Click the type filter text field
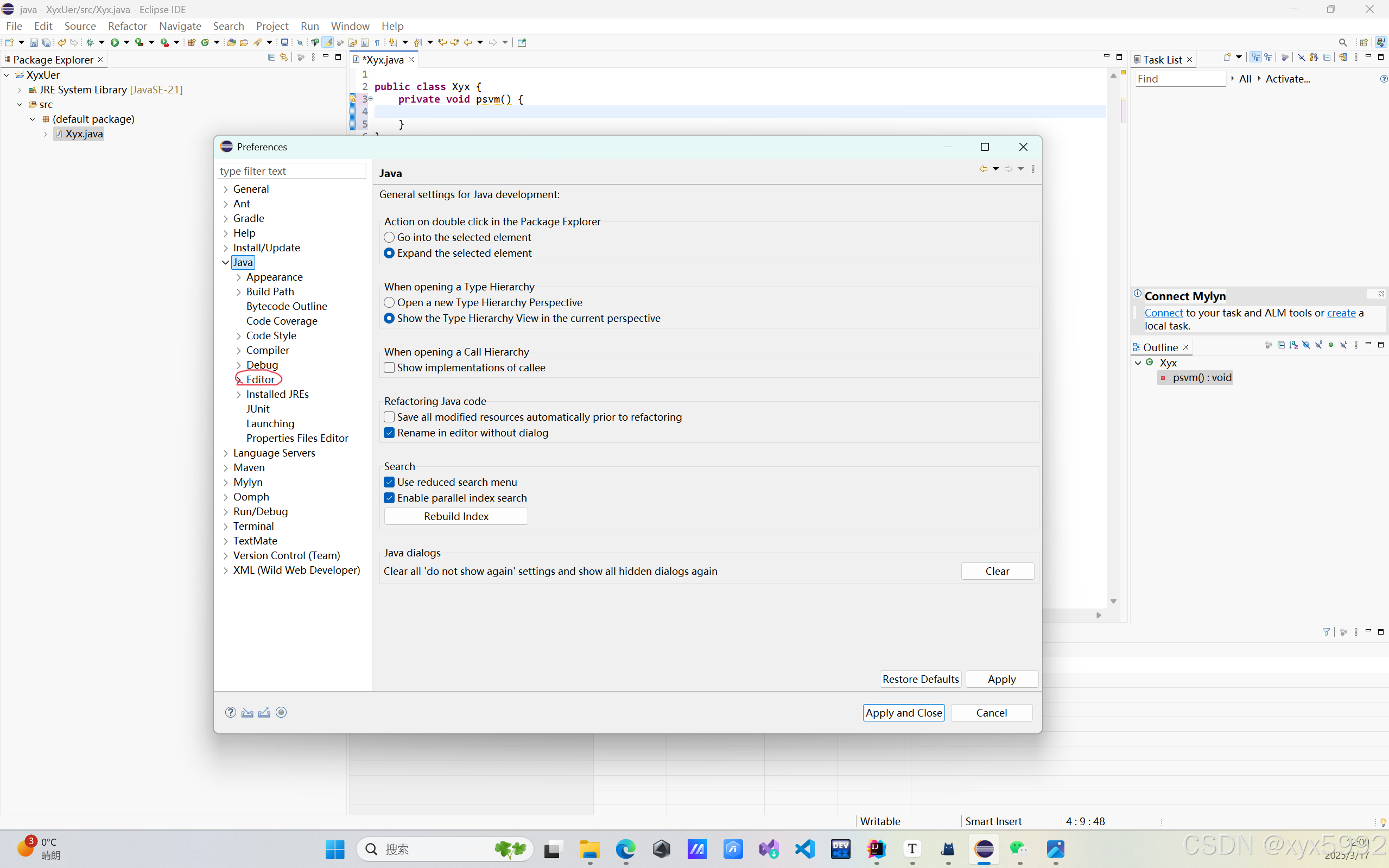 pyautogui.click(x=291, y=171)
